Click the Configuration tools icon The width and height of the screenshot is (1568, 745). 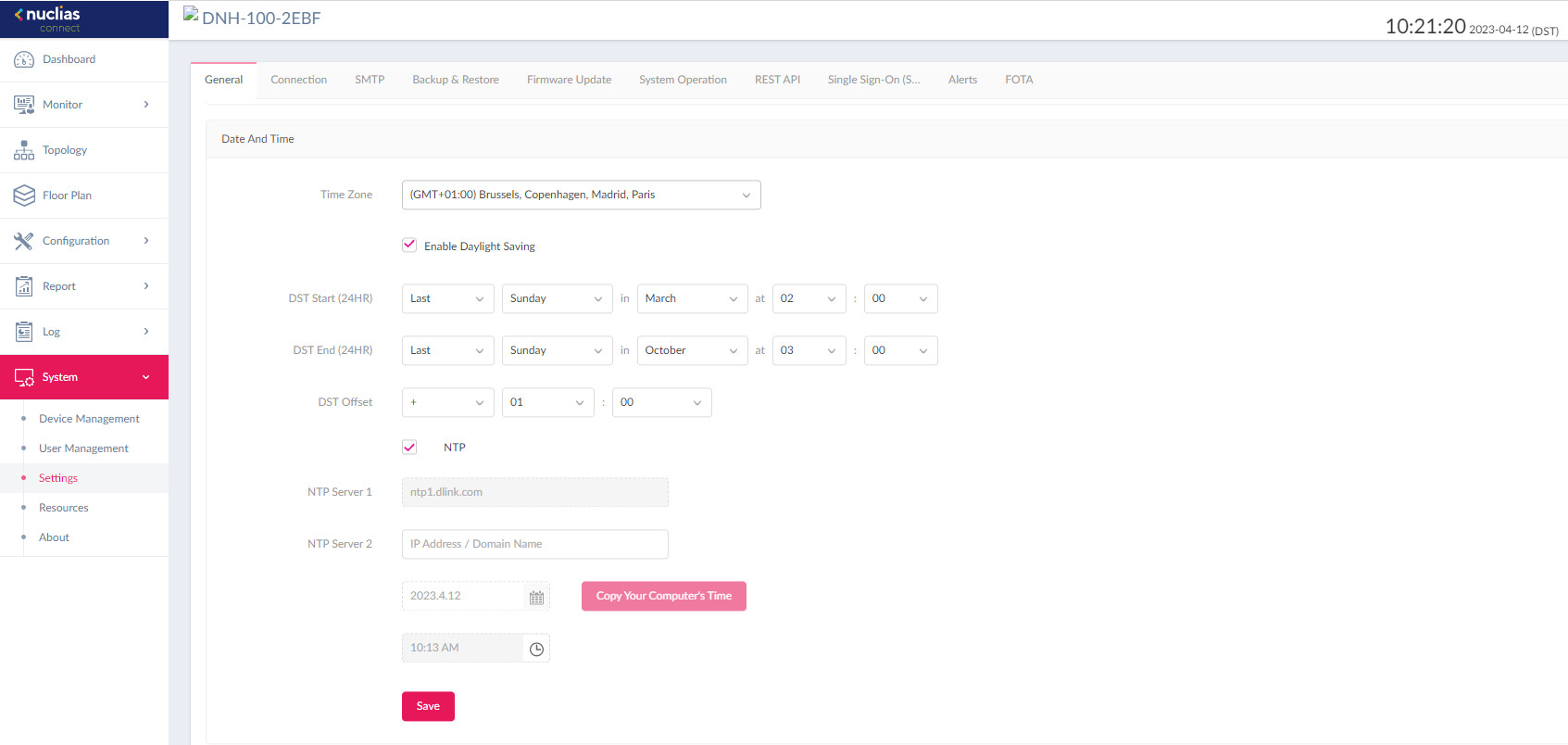[24, 241]
